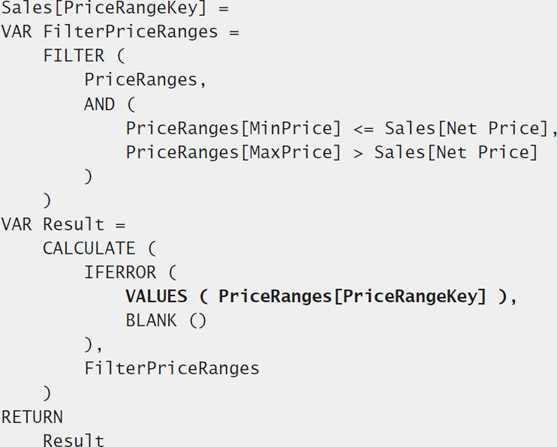Viewport: 557px width, 447px height.
Task: Click the FilterPriceRanges variable declaration
Action: click(x=120, y=32)
